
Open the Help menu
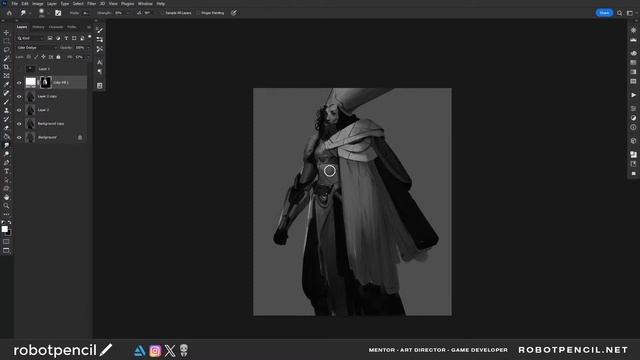click(x=161, y=4)
